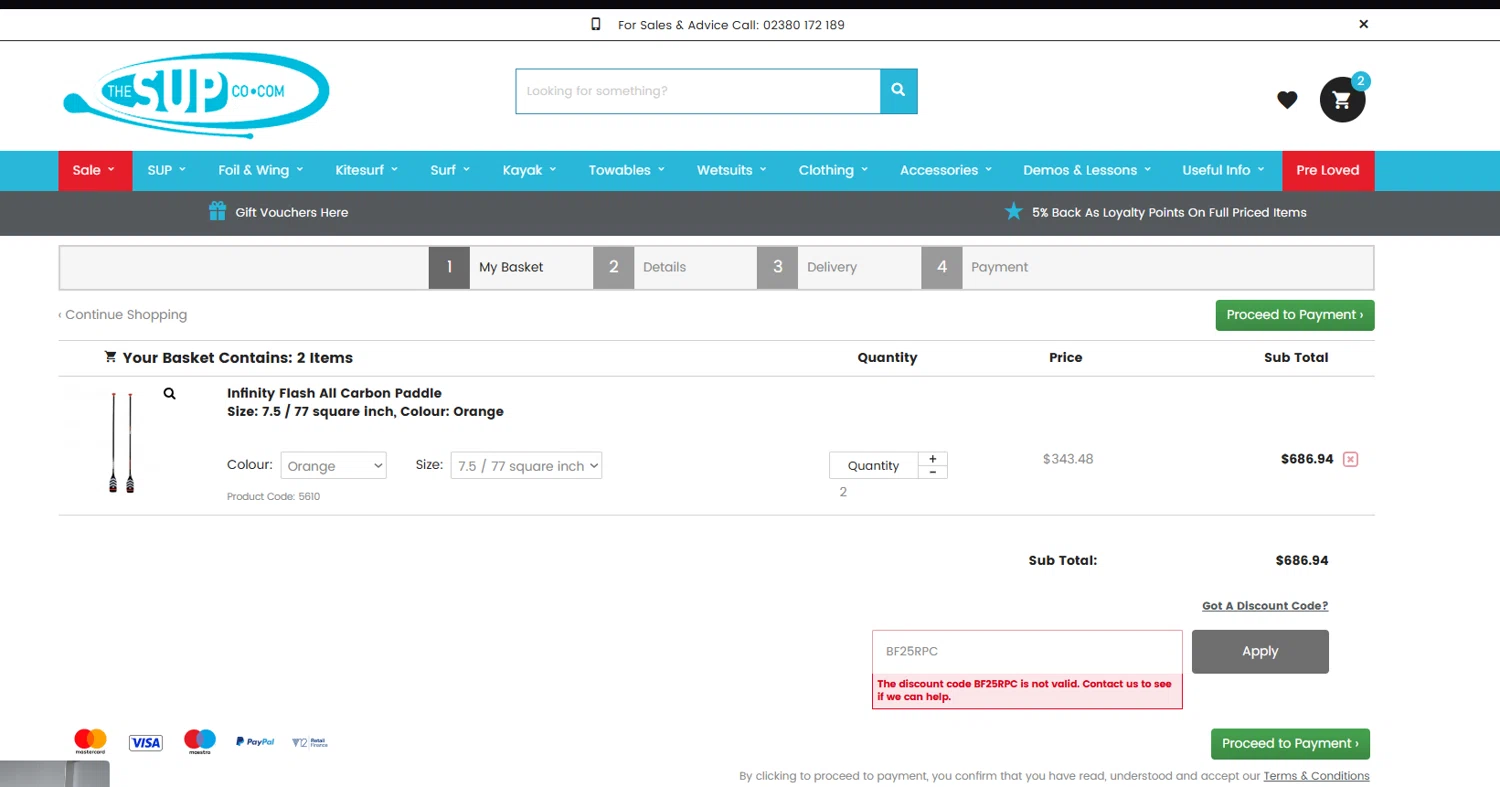Image resolution: width=1500 pixels, height=787 pixels.
Task: Expand the SUP menu
Action: tap(166, 170)
